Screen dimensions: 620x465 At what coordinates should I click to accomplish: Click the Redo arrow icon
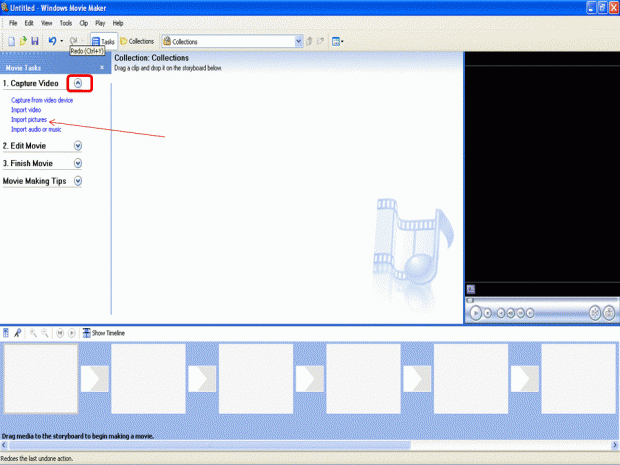click(74, 40)
